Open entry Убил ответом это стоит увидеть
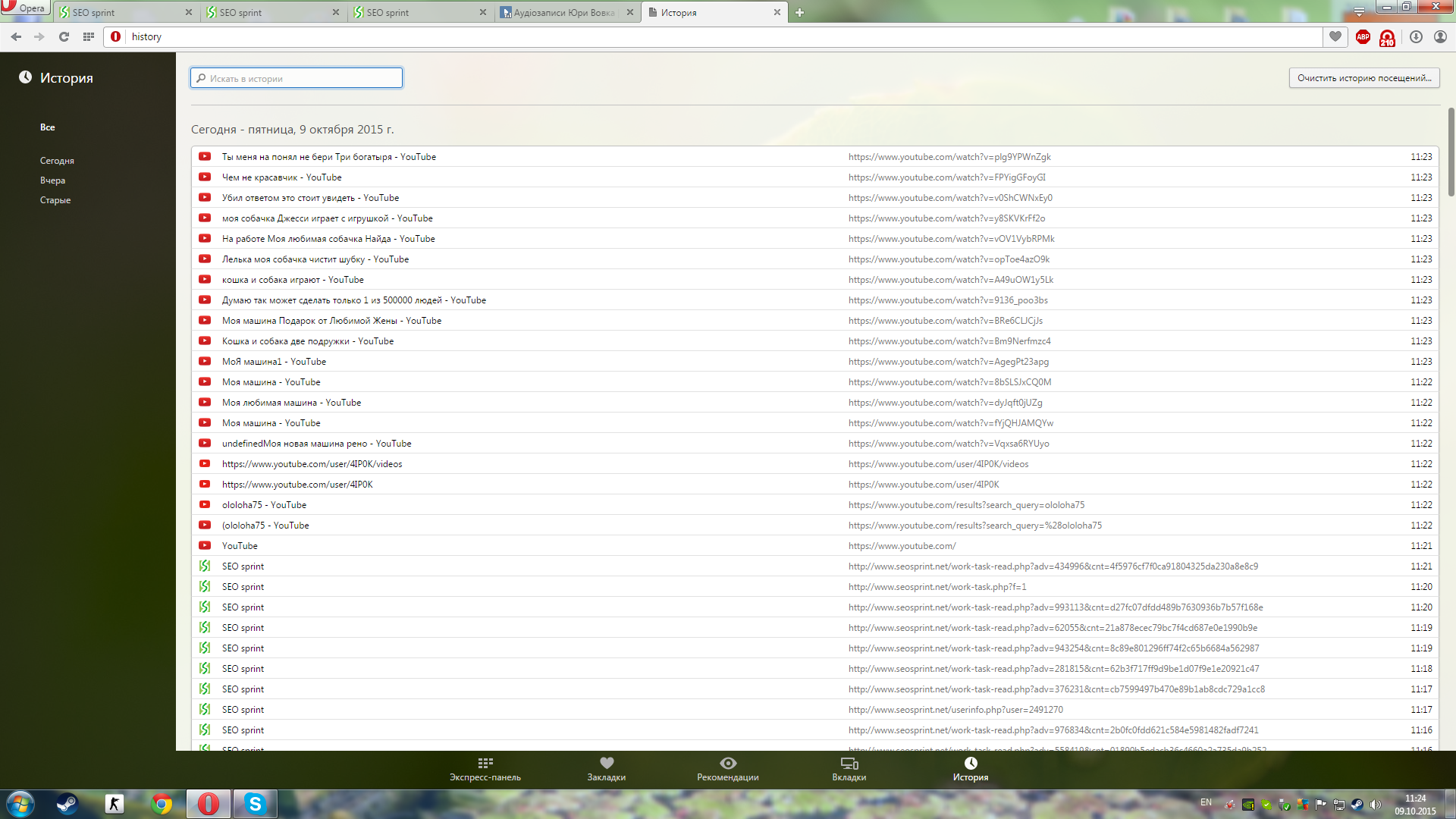Screen dimensions: 1456x819 (311, 198)
